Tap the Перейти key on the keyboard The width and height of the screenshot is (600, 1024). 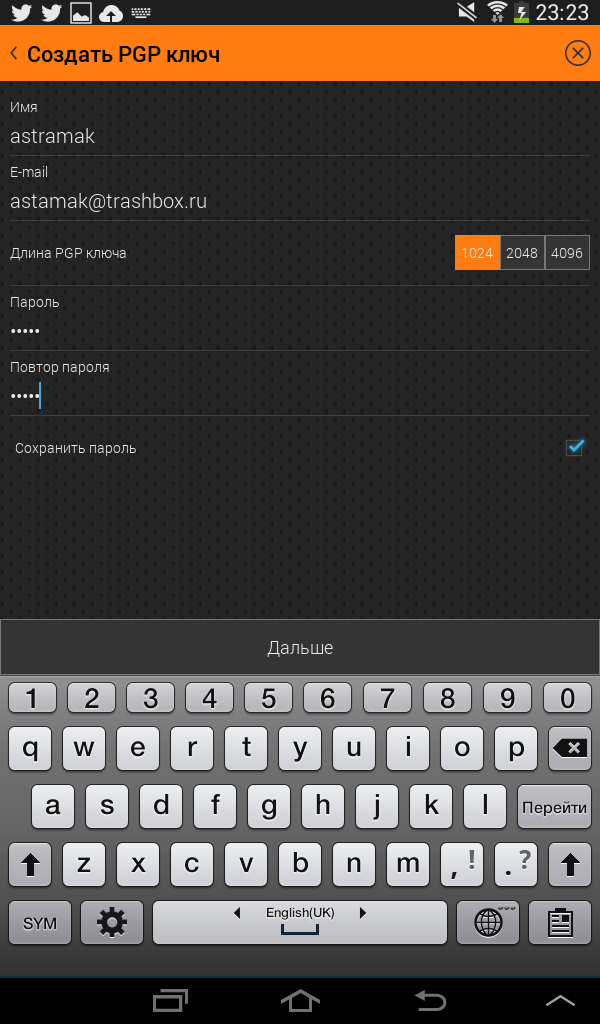click(554, 807)
